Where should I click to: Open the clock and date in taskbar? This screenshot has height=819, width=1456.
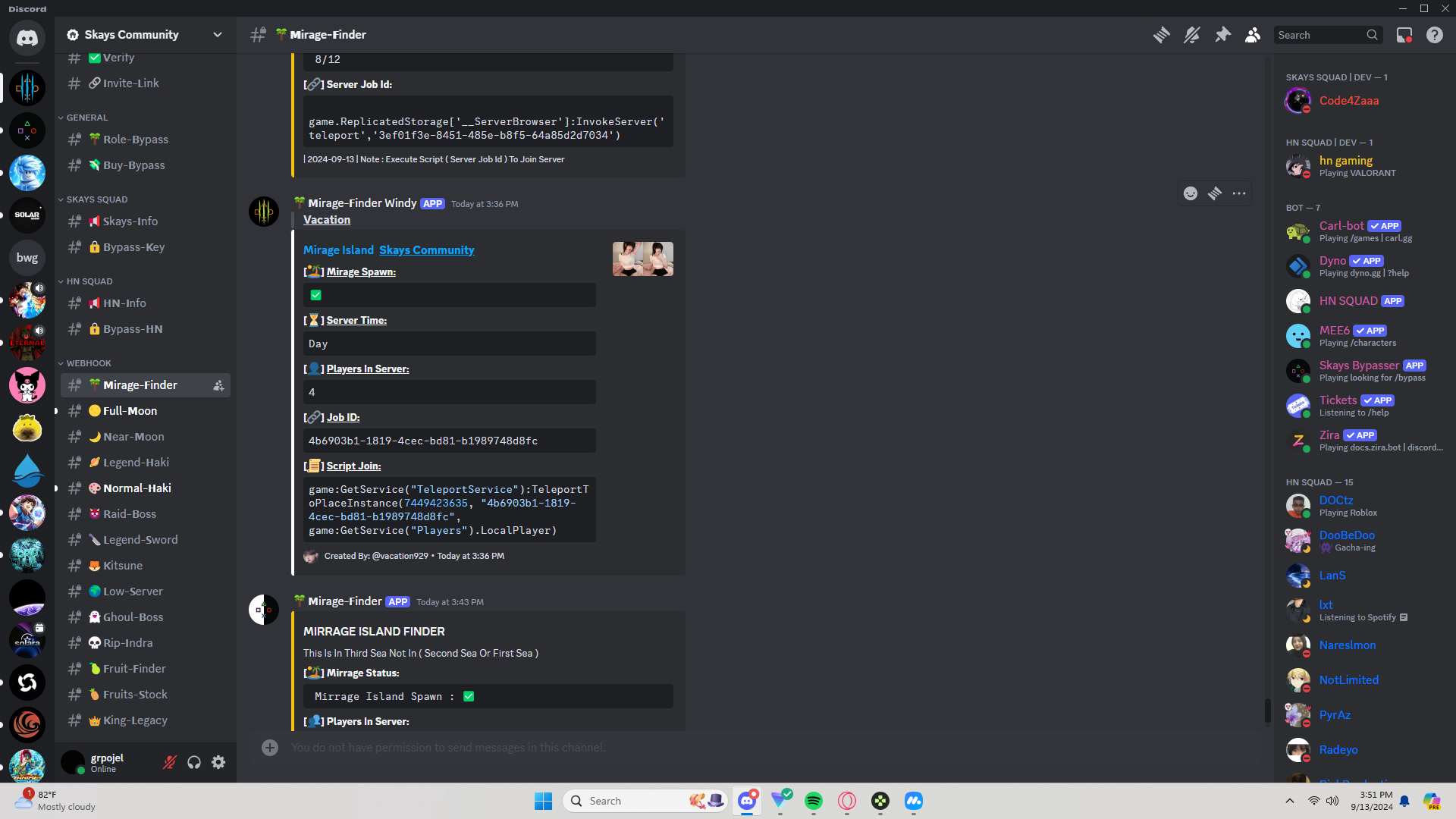tap(1372, 801)
